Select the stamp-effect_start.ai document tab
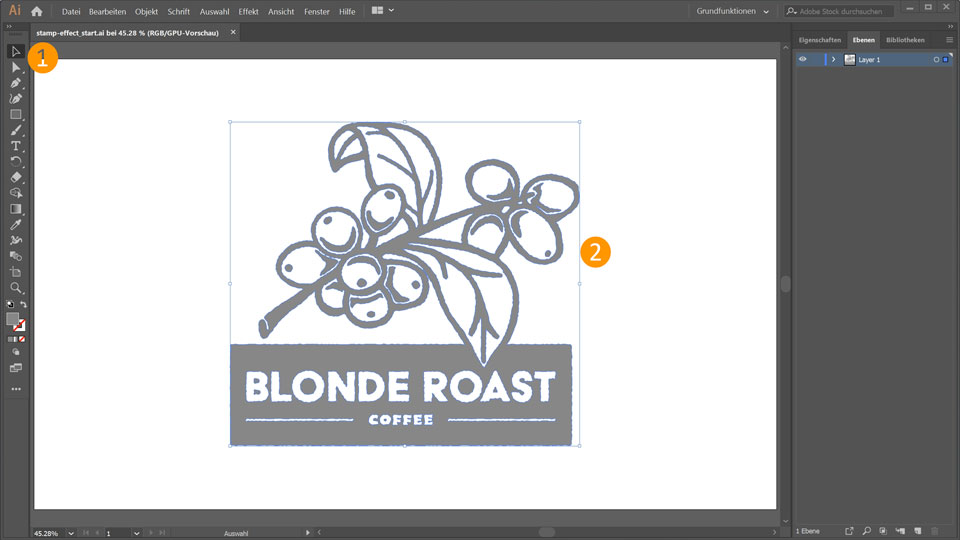The image size is (960, 540). click(x=127, y=33)
